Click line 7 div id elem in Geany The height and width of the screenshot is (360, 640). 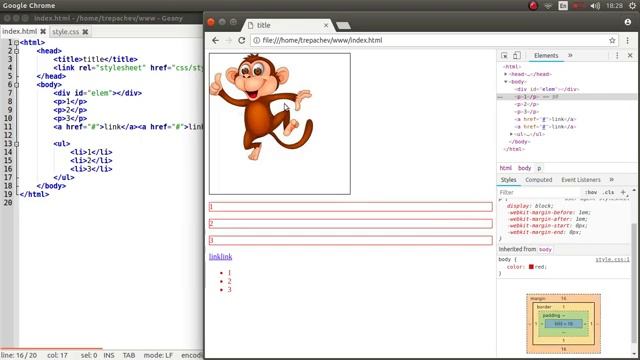(97, 93)
